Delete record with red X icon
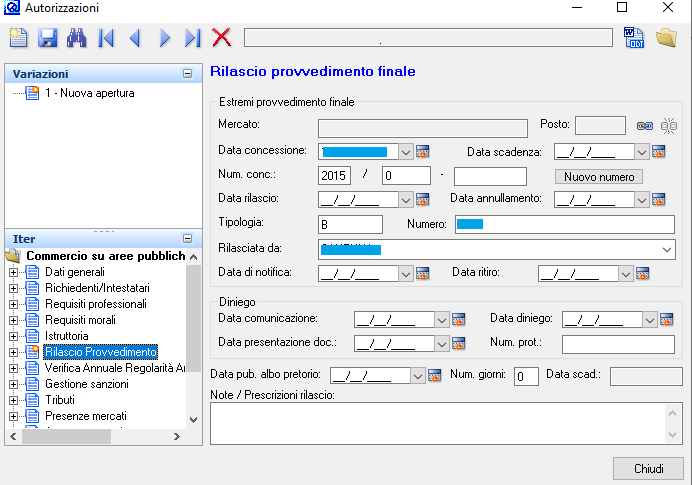Screen dimensions: 692x485 (222, 37)
